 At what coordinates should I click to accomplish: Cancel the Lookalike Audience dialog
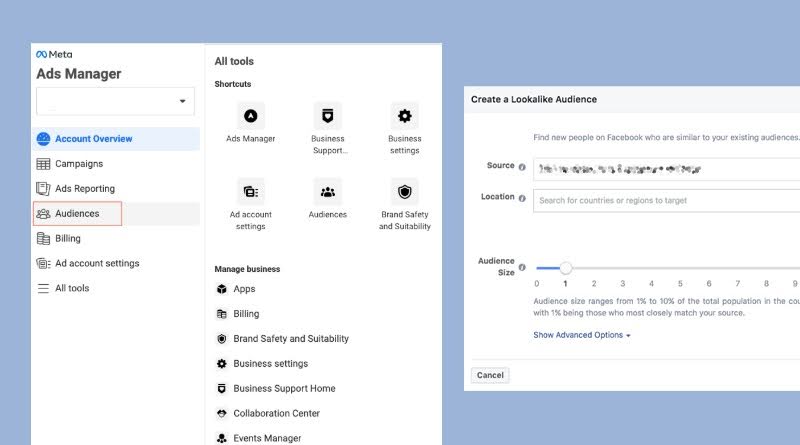[490, 375]
